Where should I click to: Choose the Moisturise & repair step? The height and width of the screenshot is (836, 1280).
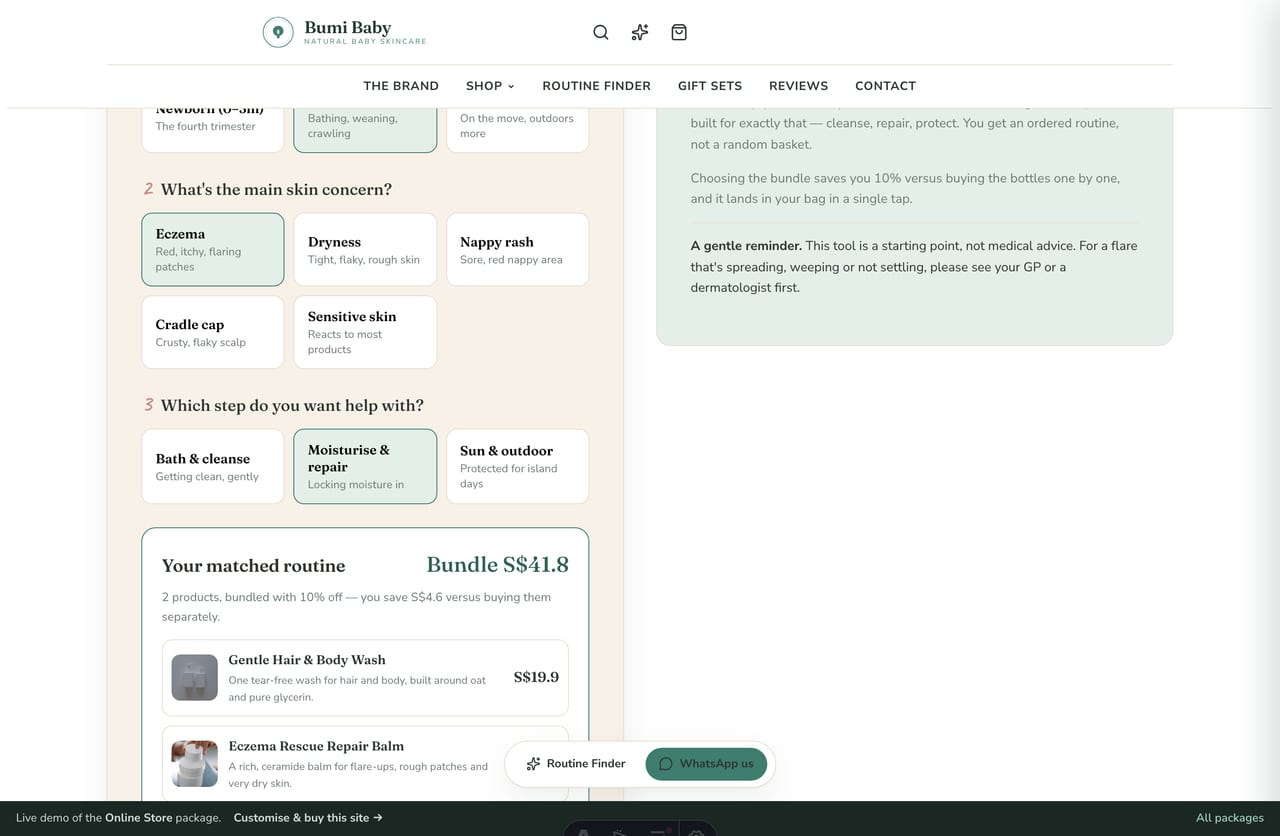pyautogui.click(x=365, y=466)
